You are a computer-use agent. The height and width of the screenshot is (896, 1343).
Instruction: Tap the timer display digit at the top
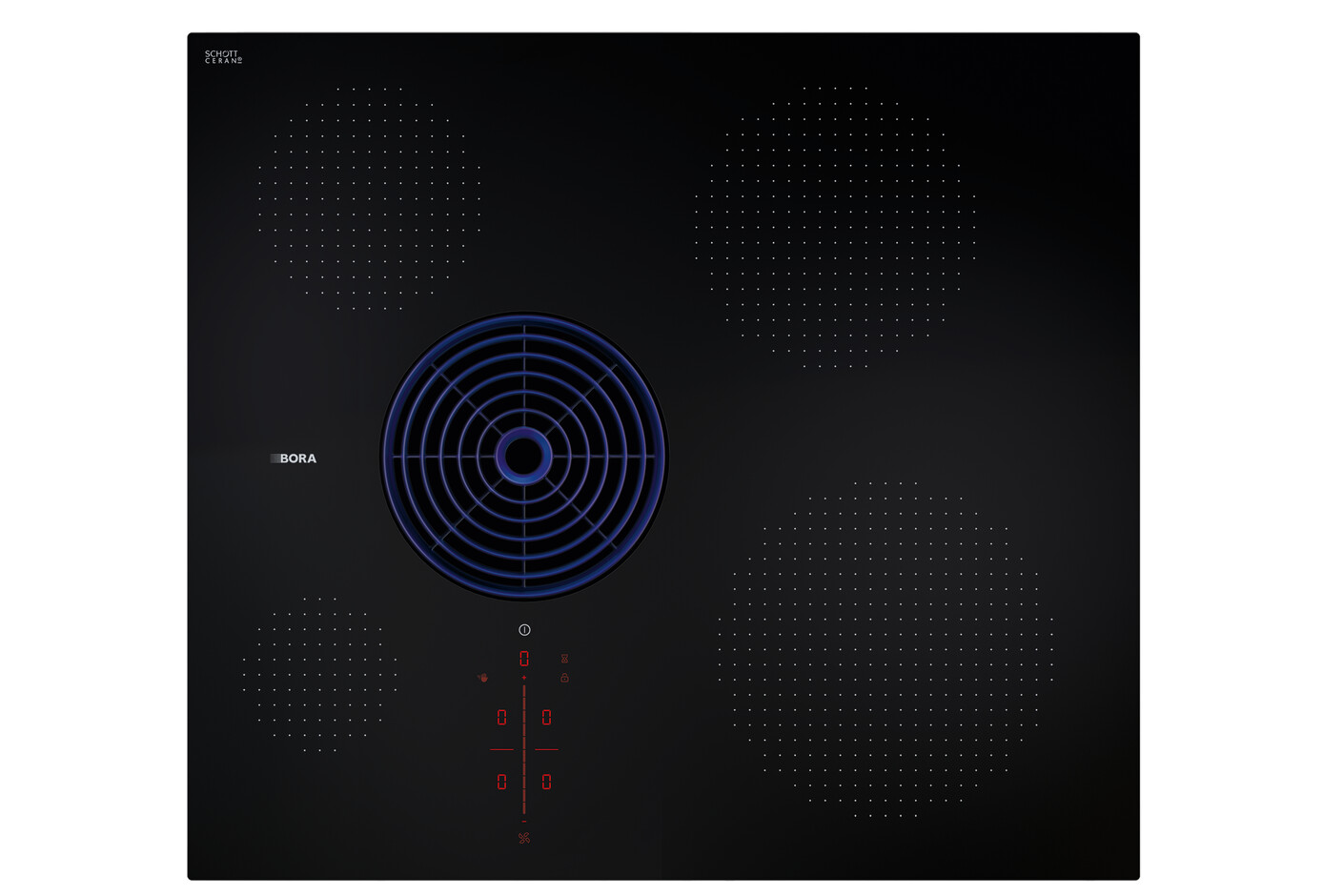523,659
